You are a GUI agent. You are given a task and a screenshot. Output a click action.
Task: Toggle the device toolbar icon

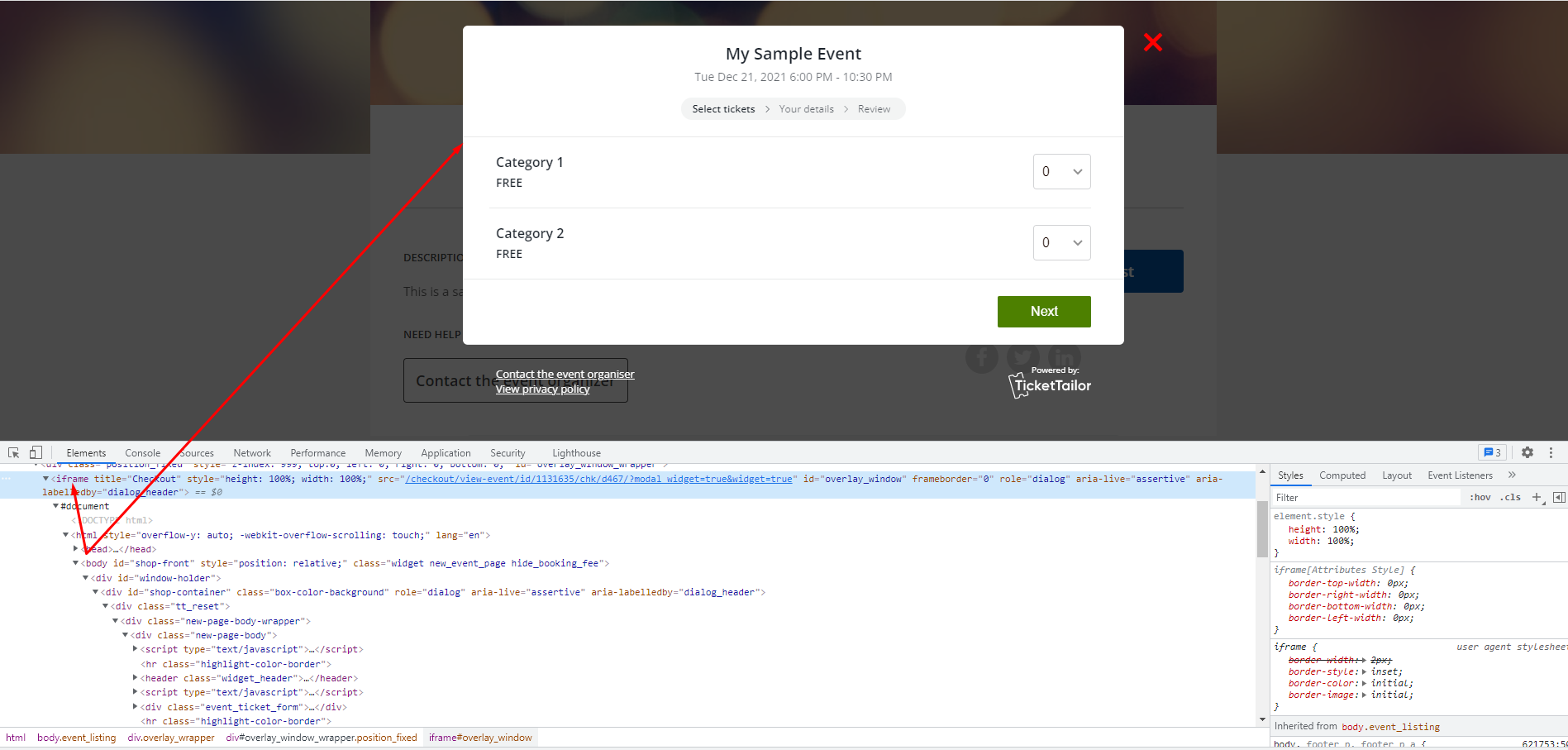pyautogui.click(x=36, y=452)
